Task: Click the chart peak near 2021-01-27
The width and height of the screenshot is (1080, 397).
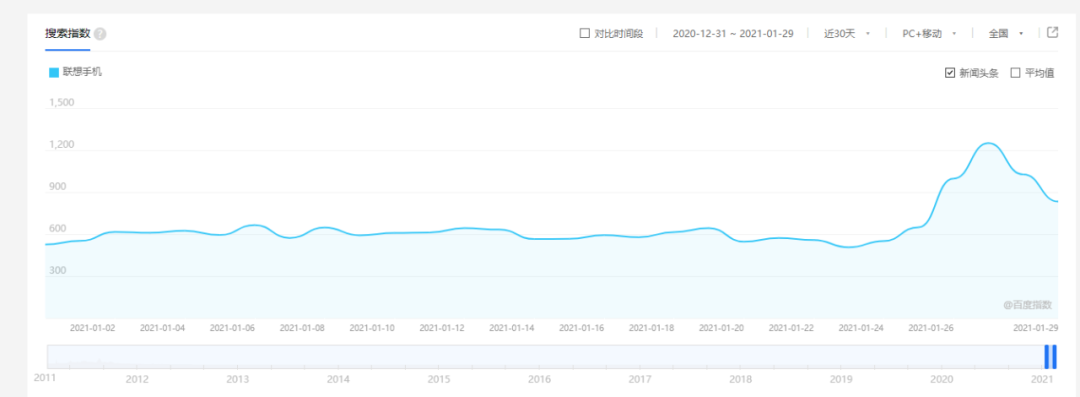Action: tap(989, 143)
